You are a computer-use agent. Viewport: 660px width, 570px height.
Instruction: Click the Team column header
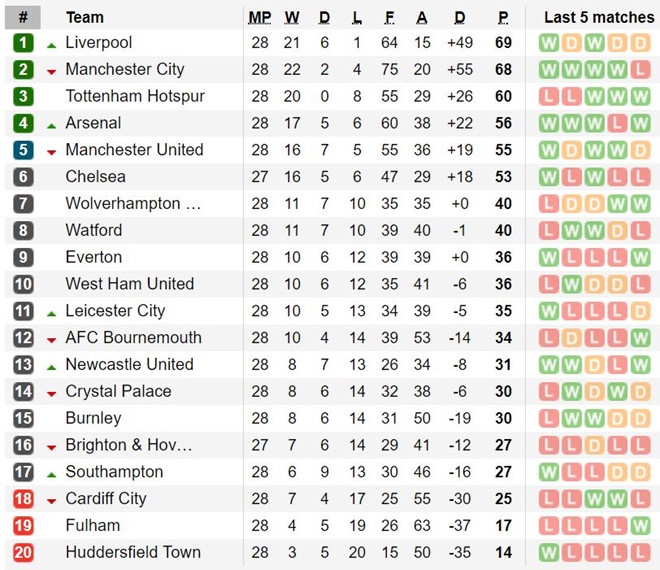pos(85,17)
